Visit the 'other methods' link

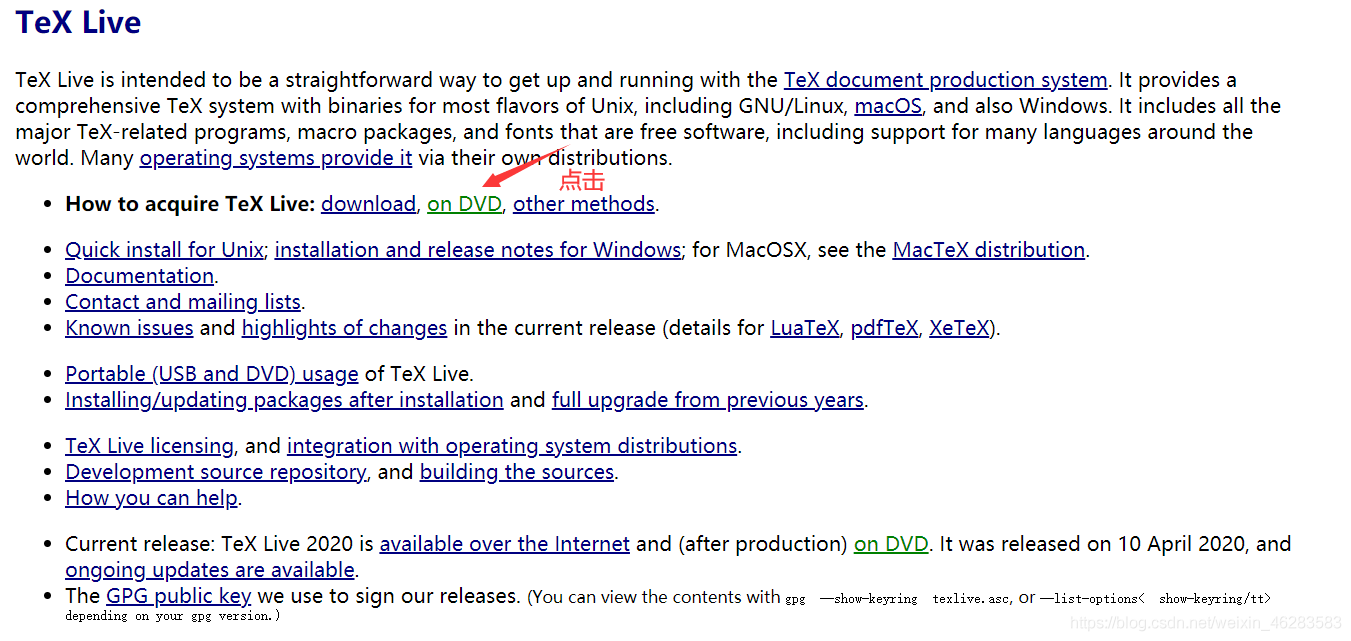(x=584, y=204)
